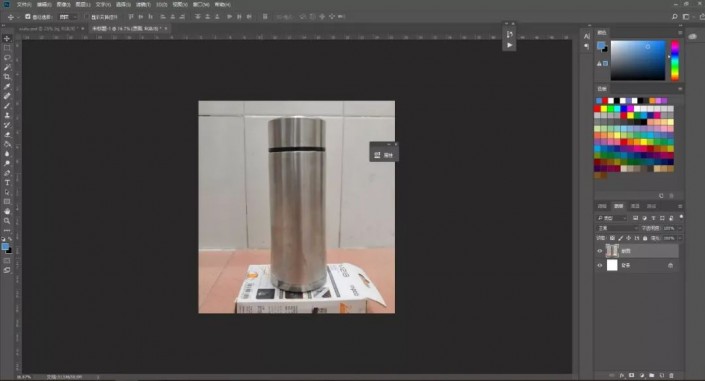The image size is (705, 381).
Task: Add a layer mask from Layers panel
Action: click(x=632, y=375)
